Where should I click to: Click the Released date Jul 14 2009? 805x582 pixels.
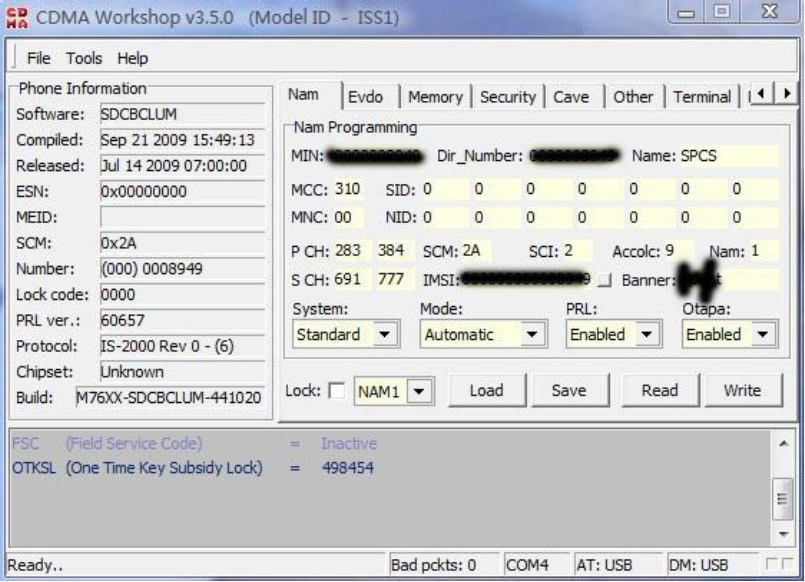[x=182, y=166]
